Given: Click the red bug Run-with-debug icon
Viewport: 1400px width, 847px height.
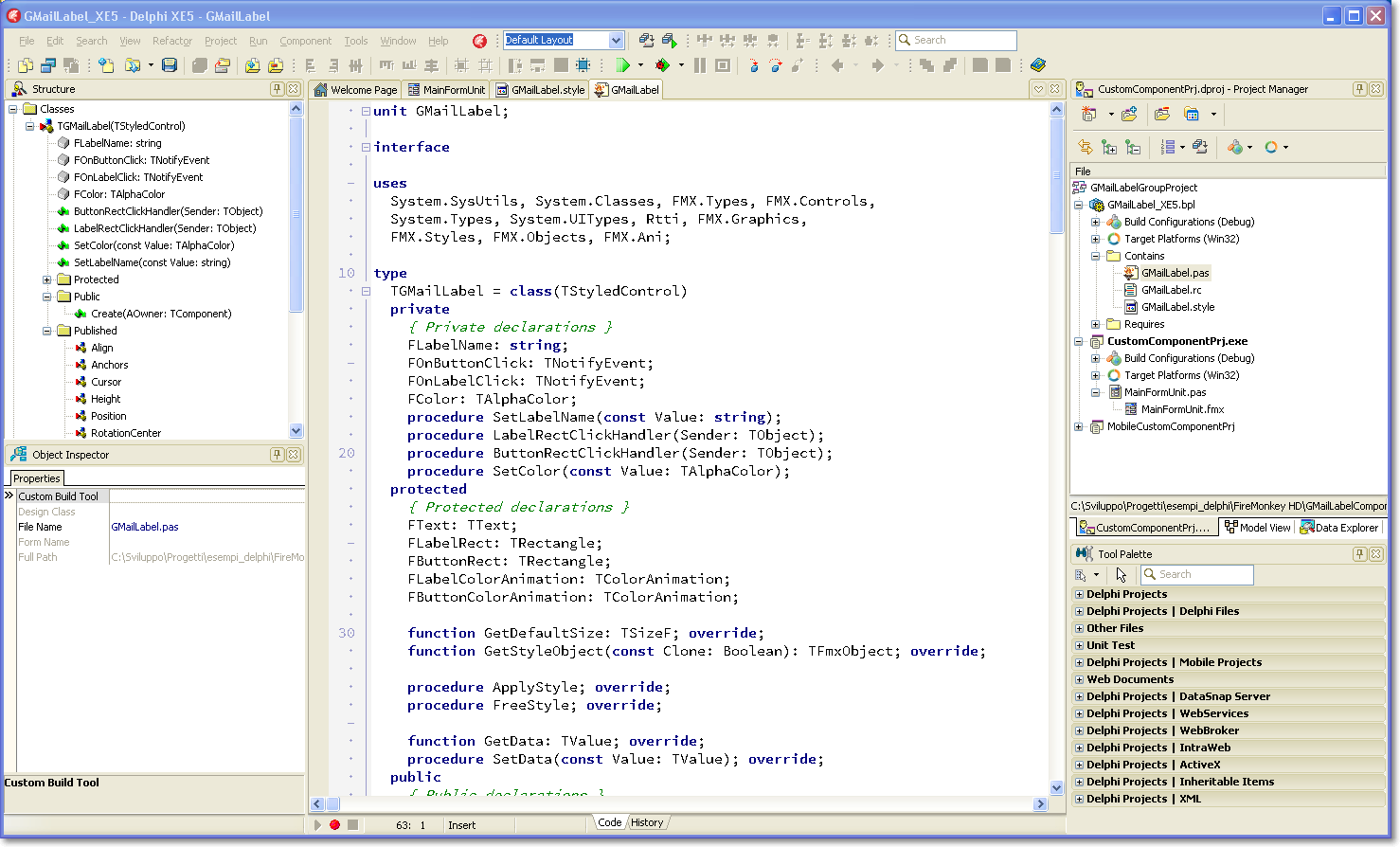Looking at the screenshot, I should (662, 65).
